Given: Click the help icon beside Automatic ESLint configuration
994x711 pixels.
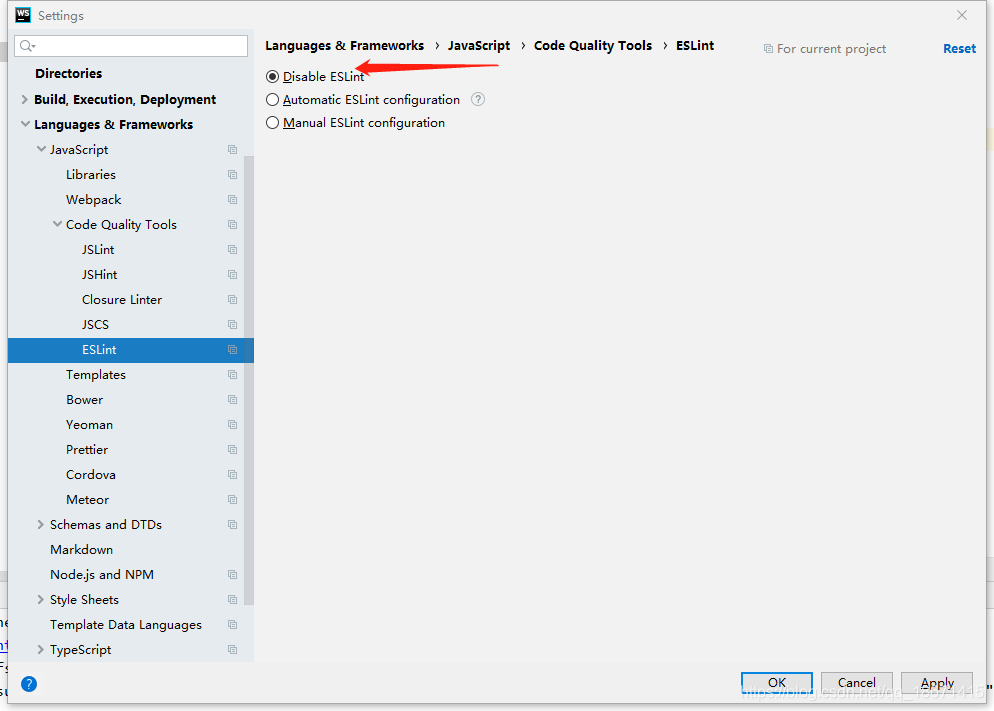Looking at the screenshot, I should 477,99.
